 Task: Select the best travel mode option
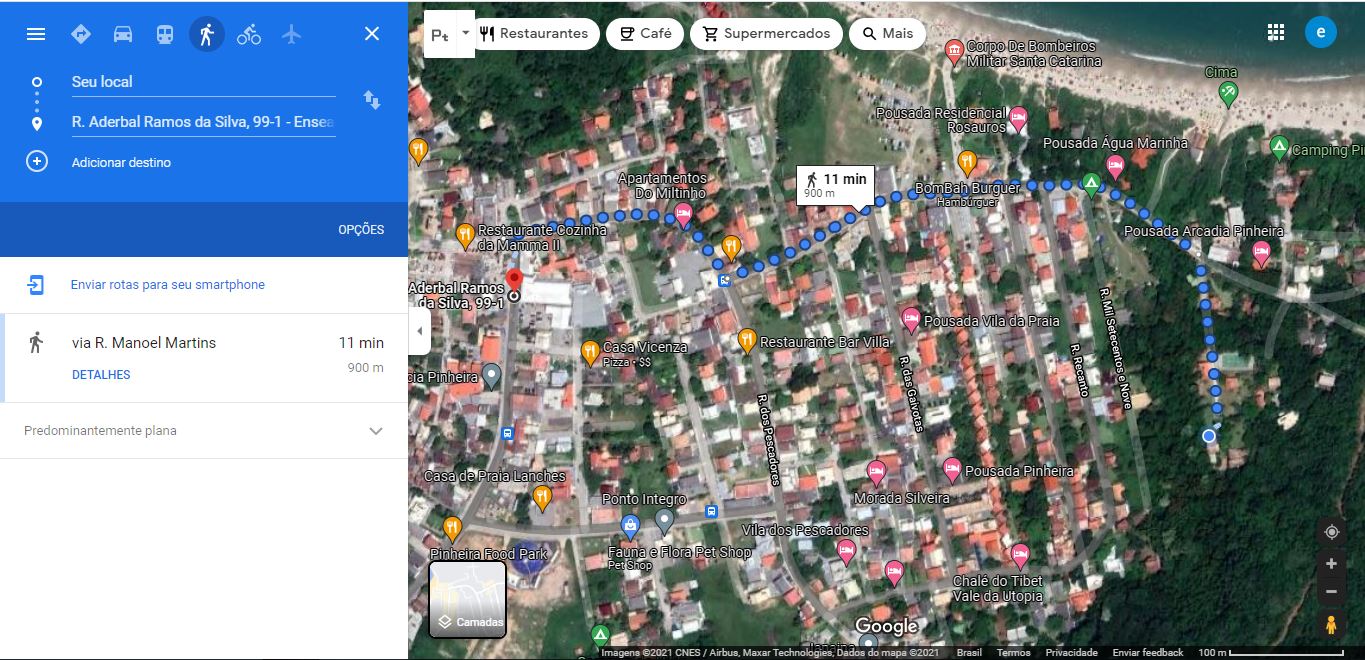pos(81,34)
